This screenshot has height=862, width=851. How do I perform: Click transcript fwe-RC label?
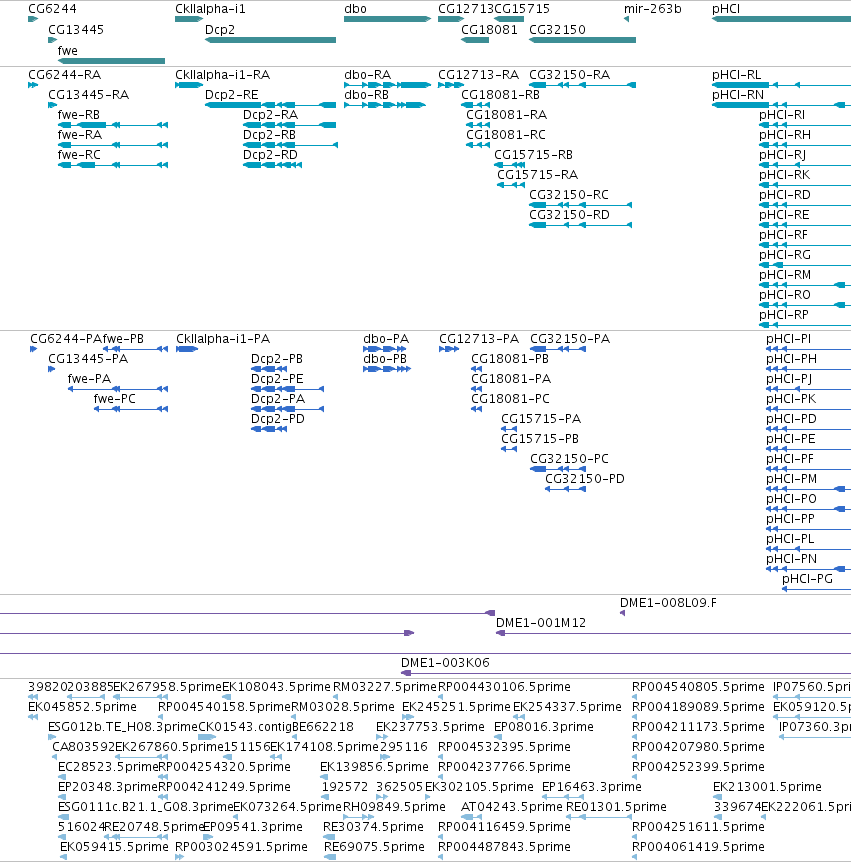pos(79,155)
